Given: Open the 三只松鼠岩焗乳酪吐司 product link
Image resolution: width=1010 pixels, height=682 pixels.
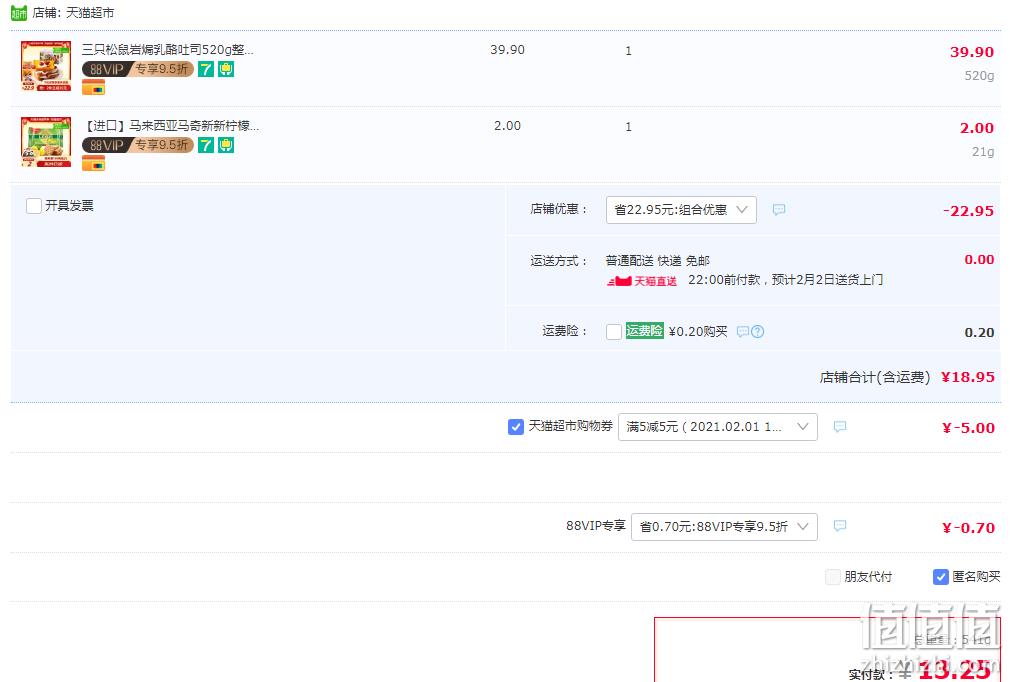Looking at the screenshot, I should [x=167, y=50].
